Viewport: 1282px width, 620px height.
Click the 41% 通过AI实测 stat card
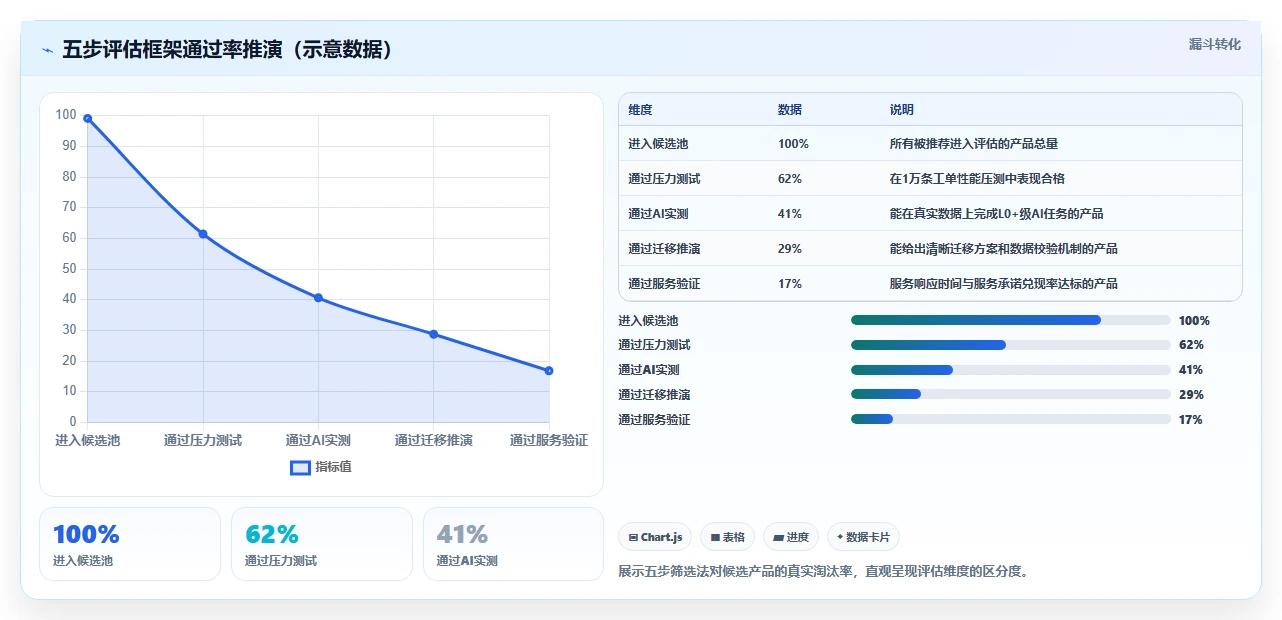(x=514, y=544)
